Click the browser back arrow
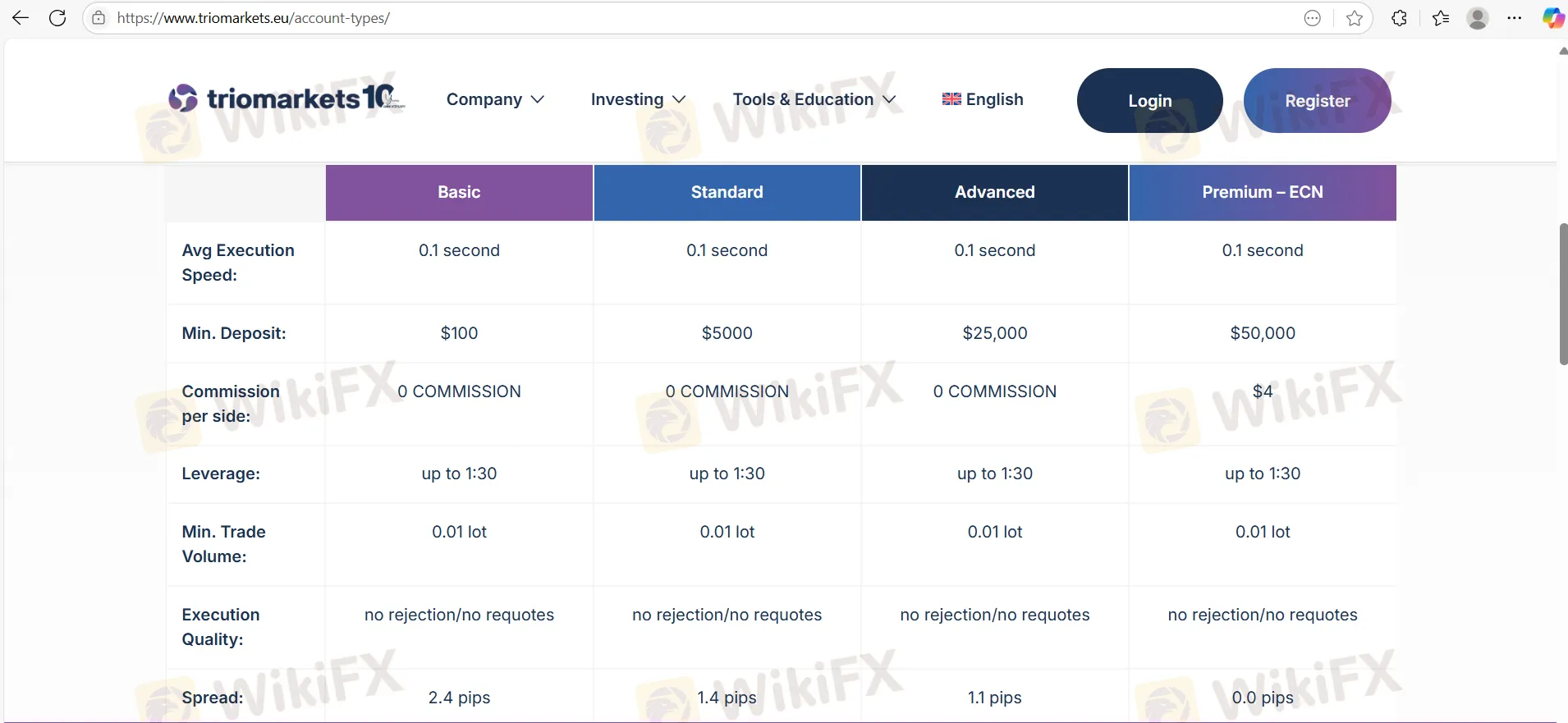The height and width of the screenshot is (723, 1568). click(21, 18)
